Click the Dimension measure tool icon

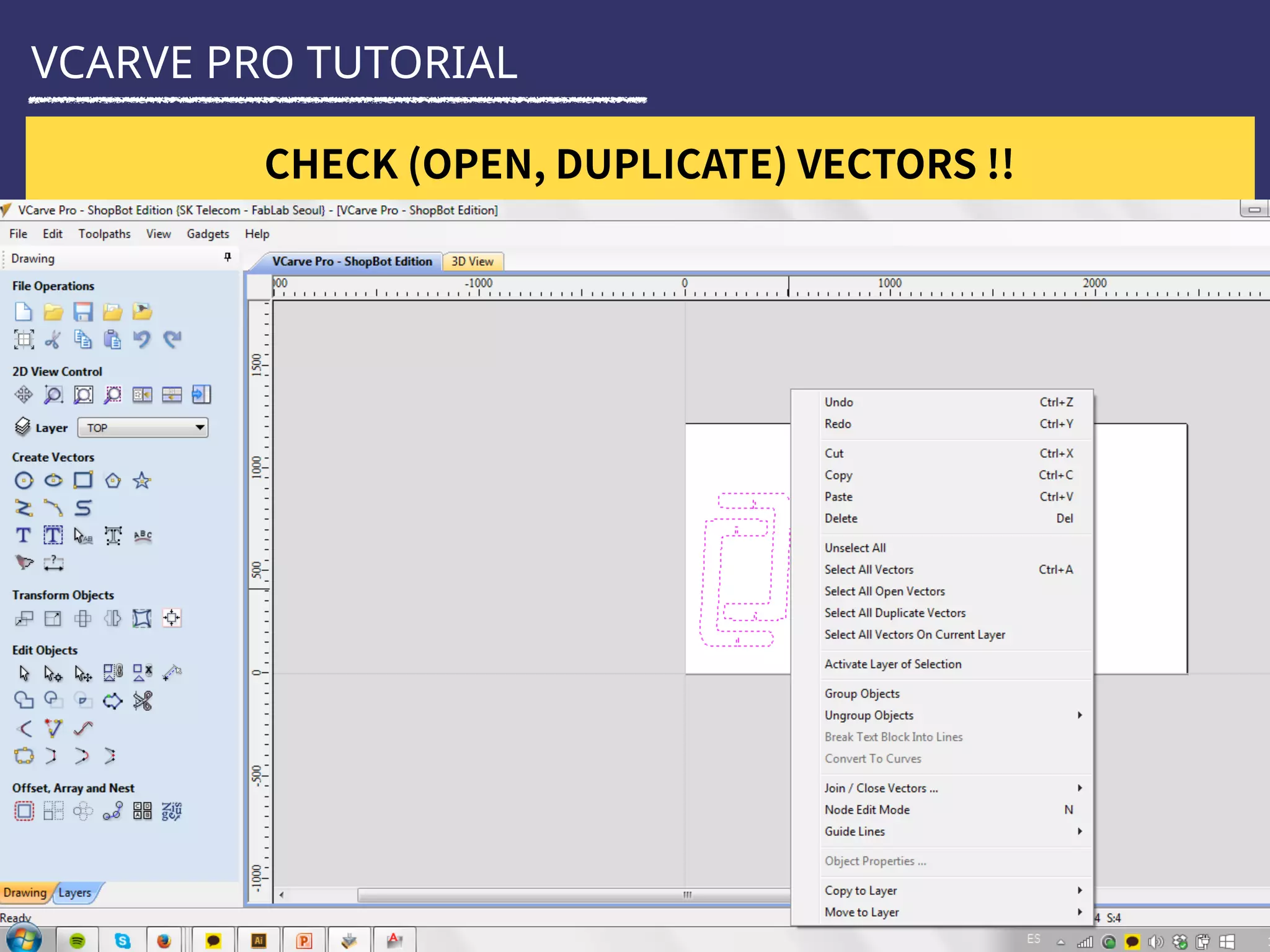point(53,563)
